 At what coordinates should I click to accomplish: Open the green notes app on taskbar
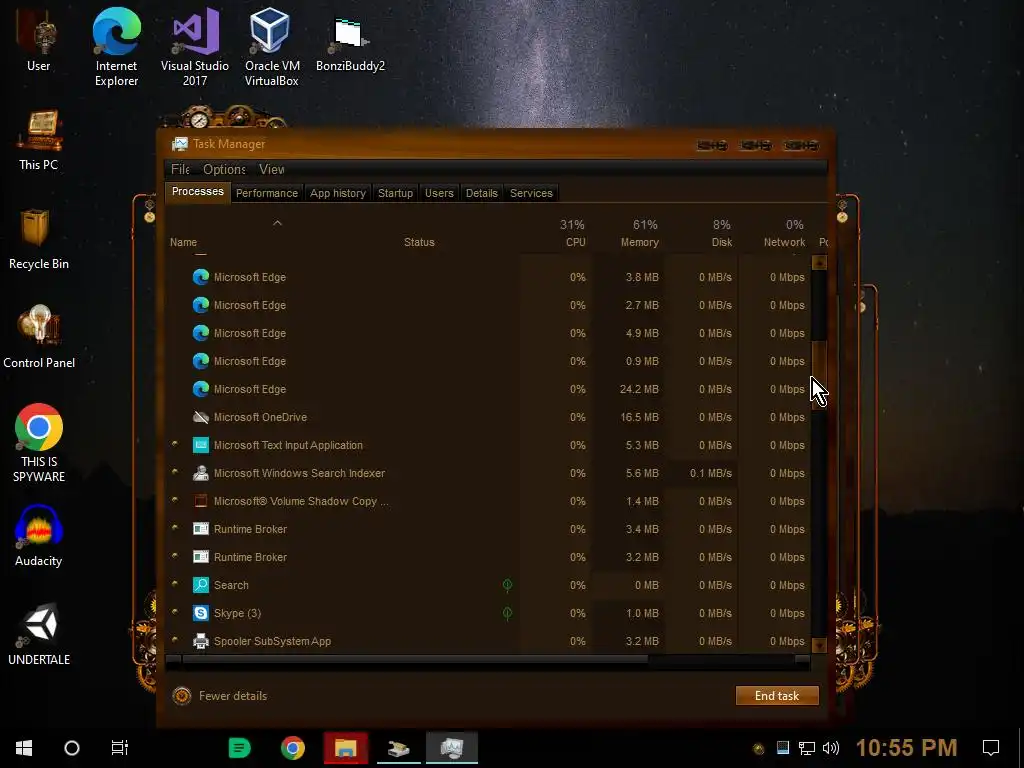240,748
